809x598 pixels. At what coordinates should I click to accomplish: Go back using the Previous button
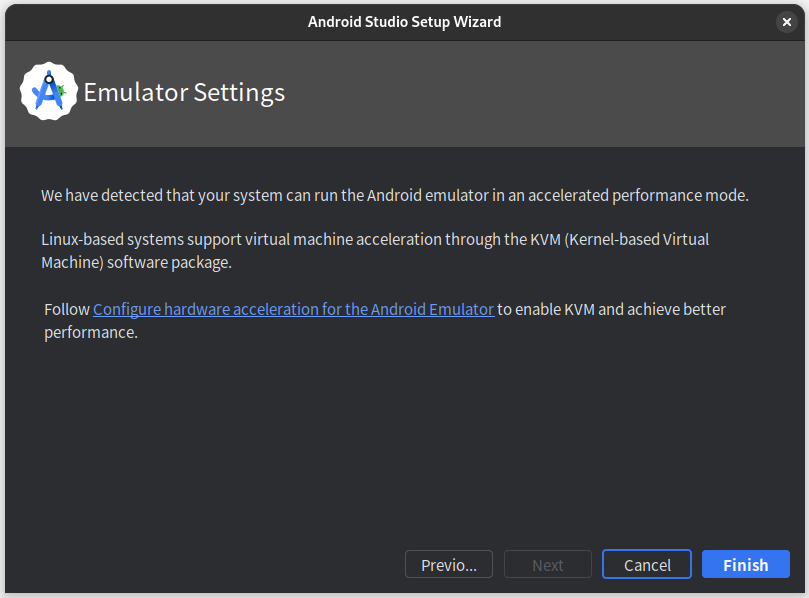coord(448,565)
